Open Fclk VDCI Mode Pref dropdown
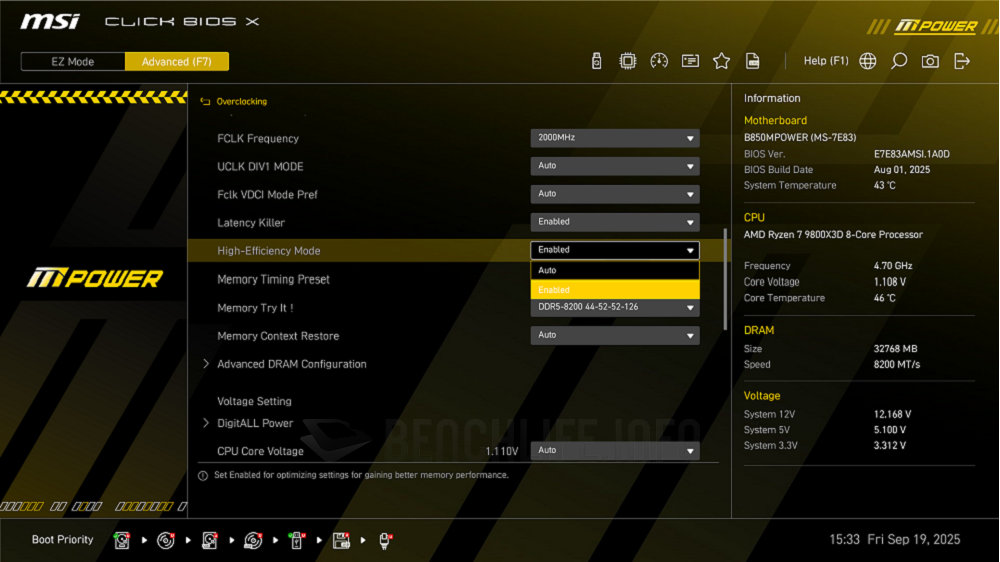 click(x=615, y=194)
